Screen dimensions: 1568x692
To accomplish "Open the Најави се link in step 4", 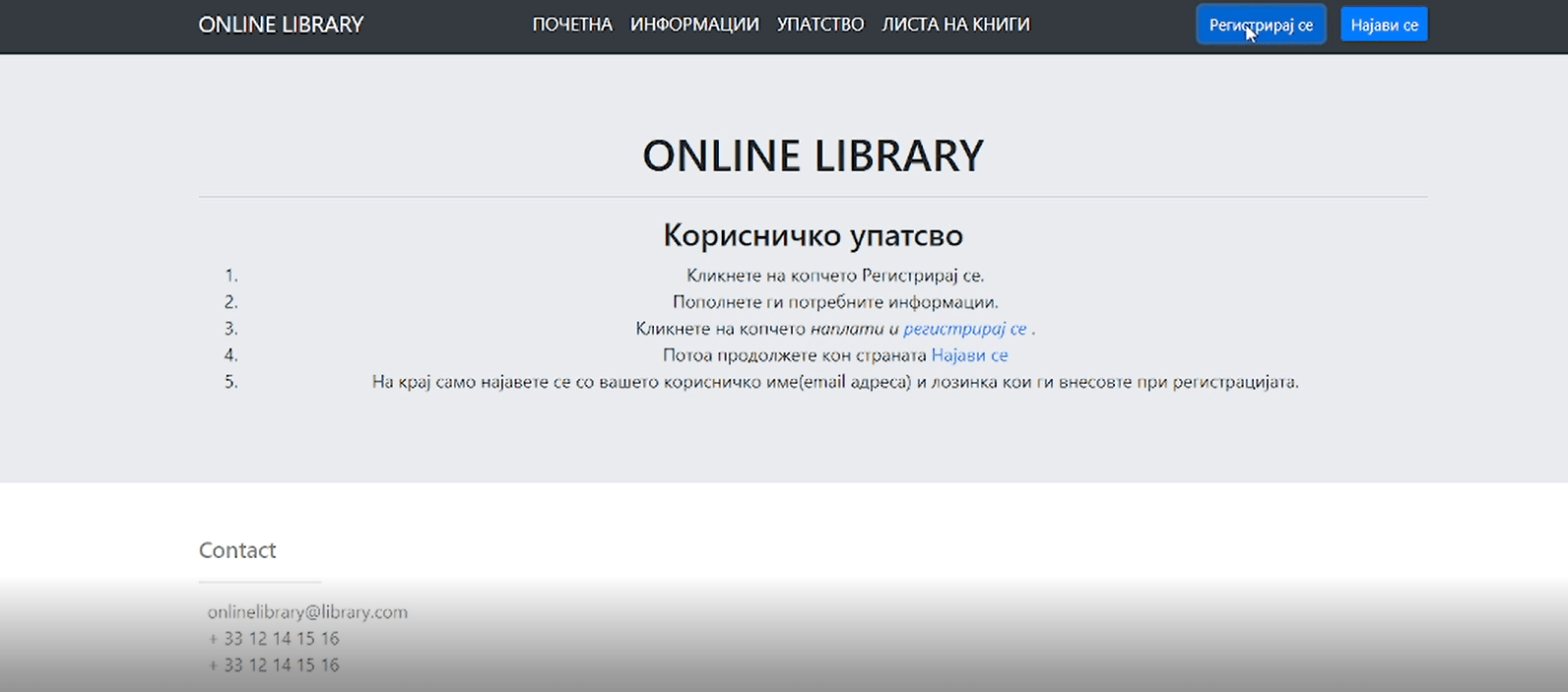I will click(x=969, y=355).
